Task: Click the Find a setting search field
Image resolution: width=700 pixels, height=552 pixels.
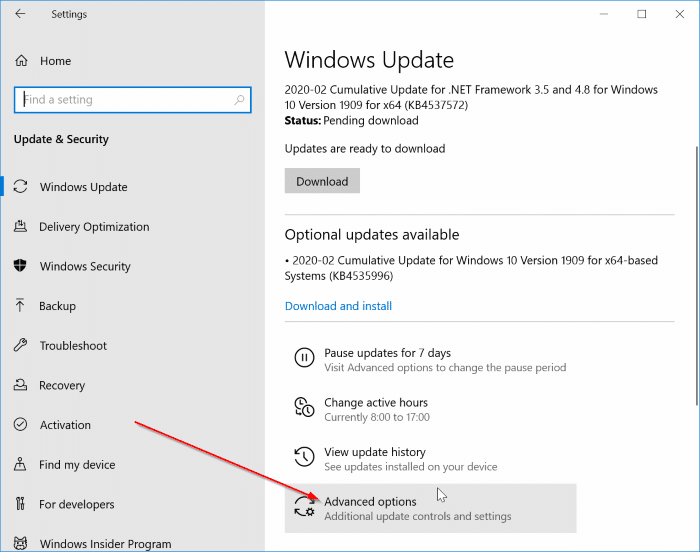Action: click(133, 100)
